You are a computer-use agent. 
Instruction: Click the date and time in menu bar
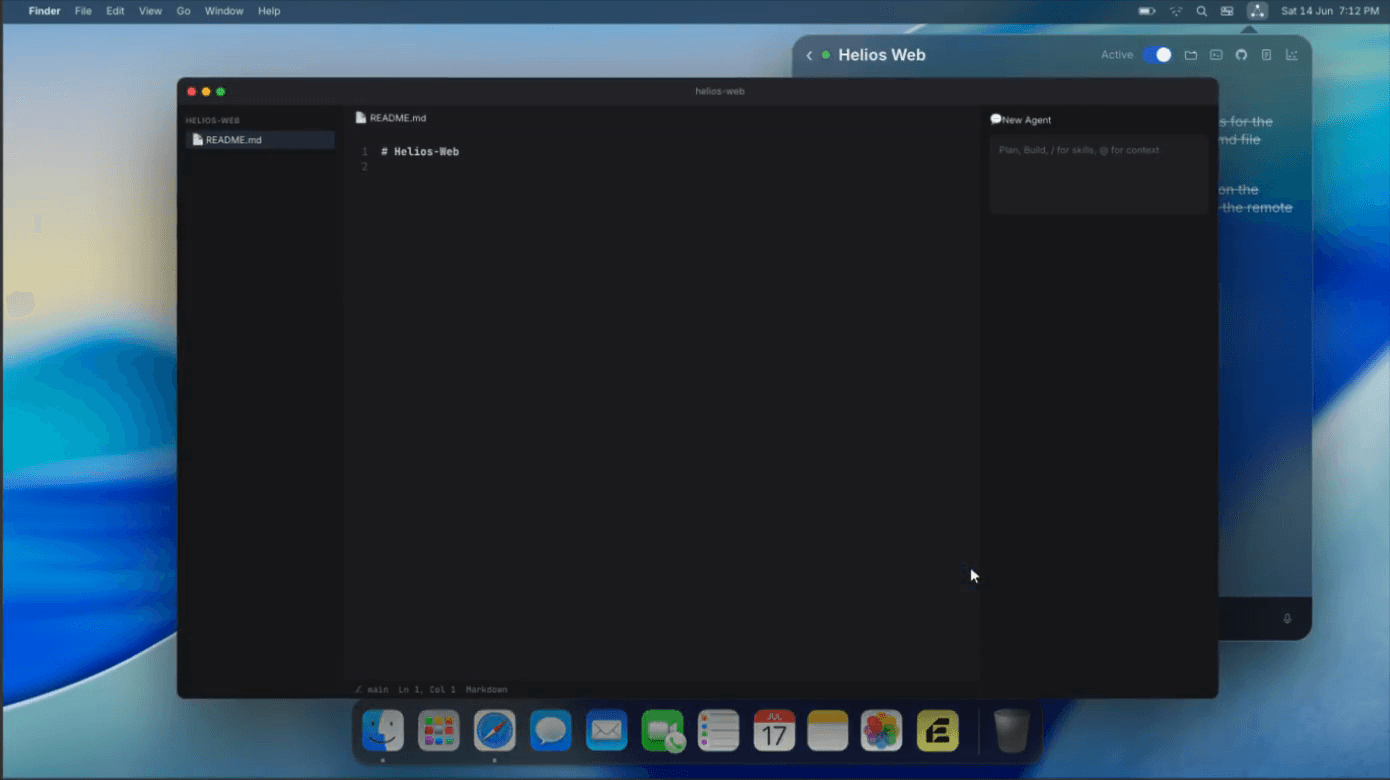click(x=1330, y=11)
